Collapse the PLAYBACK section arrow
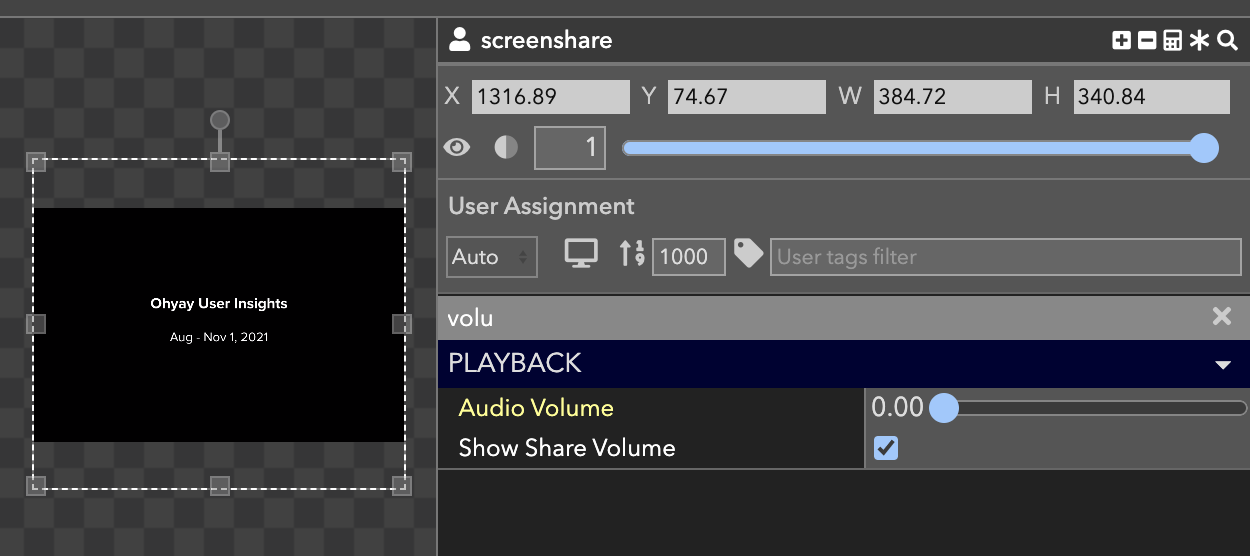Image resolution: width=1250 pixels, height=556 pixels. [1223, 365]
